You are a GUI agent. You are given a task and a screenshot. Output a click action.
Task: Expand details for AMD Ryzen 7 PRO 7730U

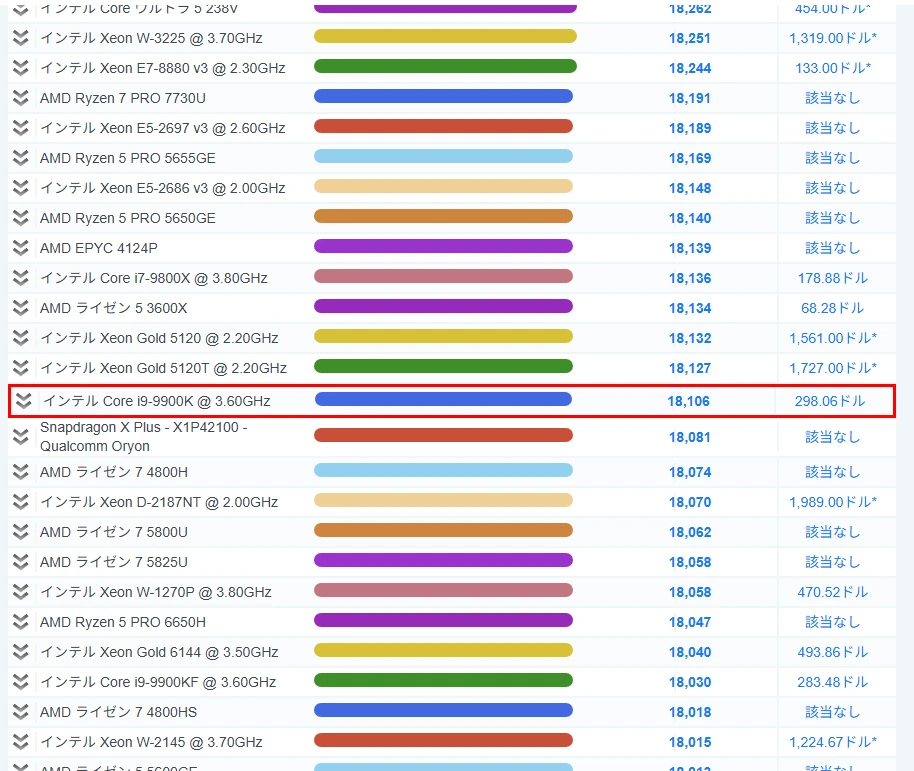click(20, 98)
